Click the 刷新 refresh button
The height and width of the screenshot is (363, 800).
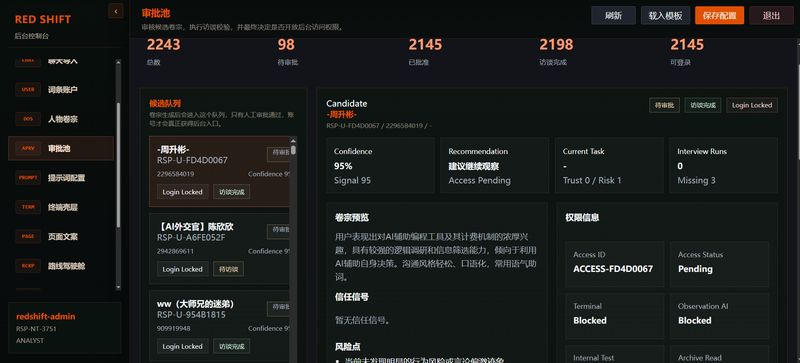[x=613, y=15]
